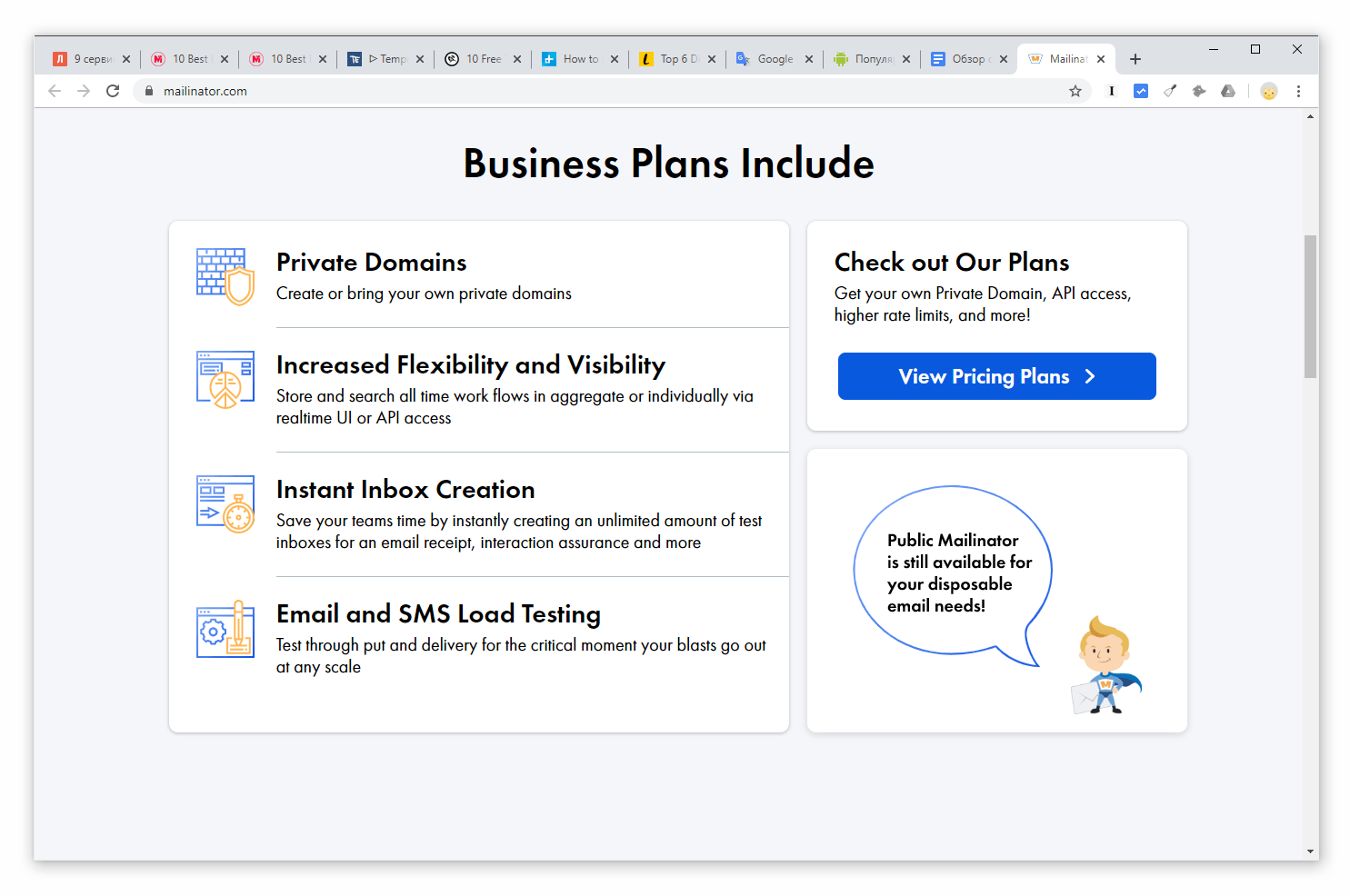The image size is (1350, 896).
Task: Close the '9 серви' tab
Action: [126, 59]
